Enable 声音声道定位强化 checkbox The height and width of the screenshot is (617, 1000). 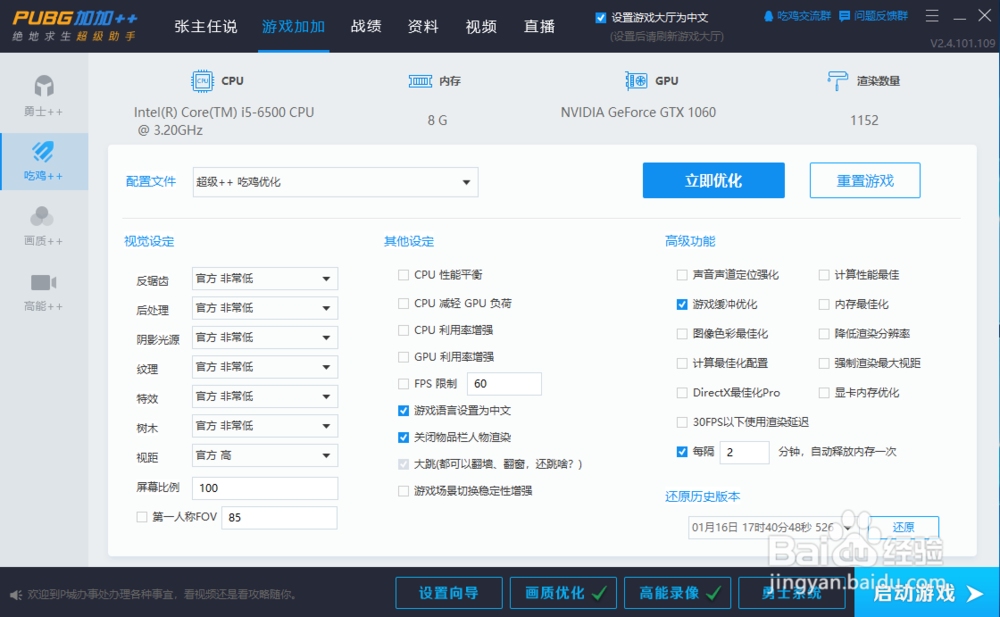pyautogui.click(x=682, y=275)
